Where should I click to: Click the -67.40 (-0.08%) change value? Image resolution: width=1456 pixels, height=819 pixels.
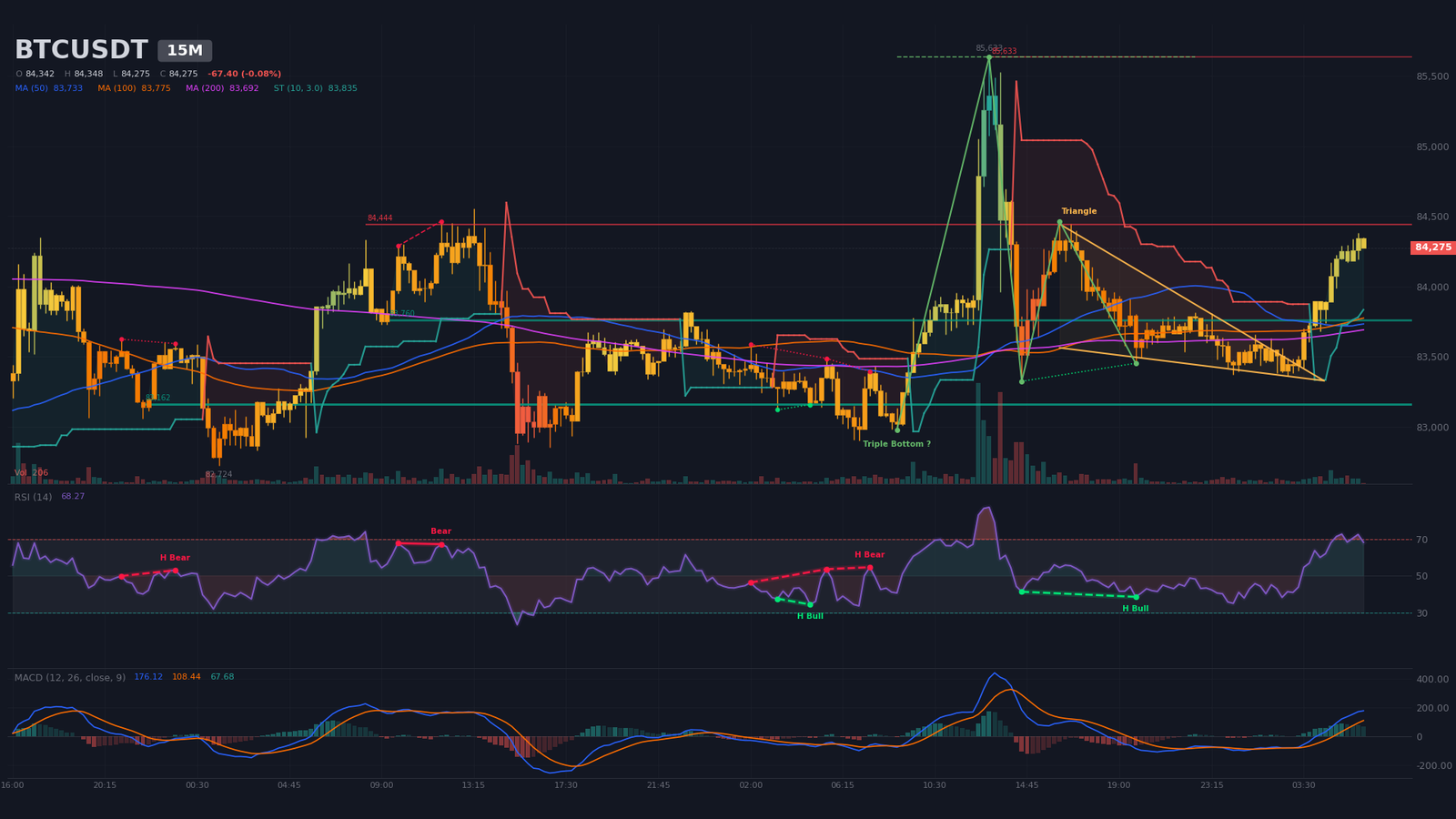point(244,74)
